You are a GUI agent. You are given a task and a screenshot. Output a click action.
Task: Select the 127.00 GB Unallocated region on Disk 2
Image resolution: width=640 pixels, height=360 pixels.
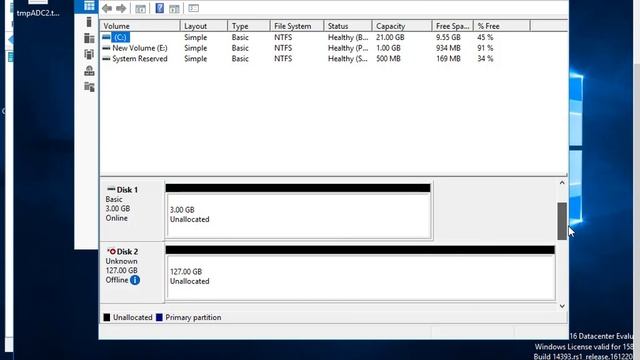361,277
